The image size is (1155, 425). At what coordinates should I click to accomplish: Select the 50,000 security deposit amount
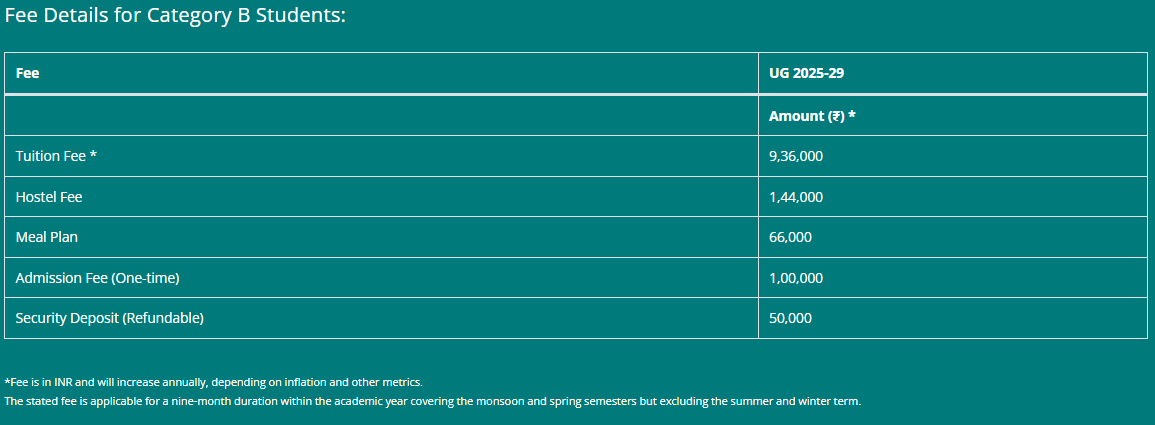click(790, 318)
